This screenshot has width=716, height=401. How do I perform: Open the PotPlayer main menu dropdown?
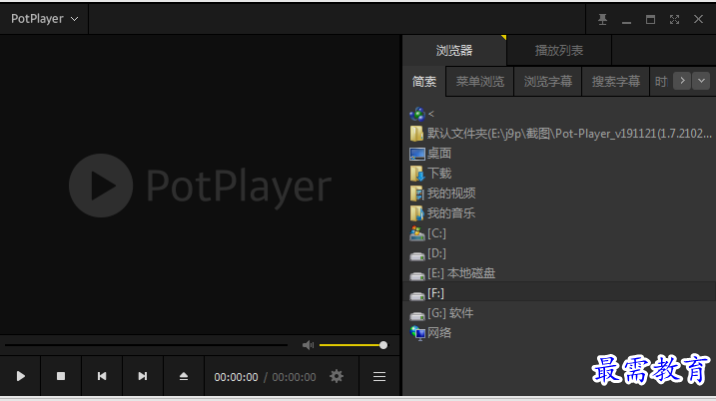tap(44, 19)
